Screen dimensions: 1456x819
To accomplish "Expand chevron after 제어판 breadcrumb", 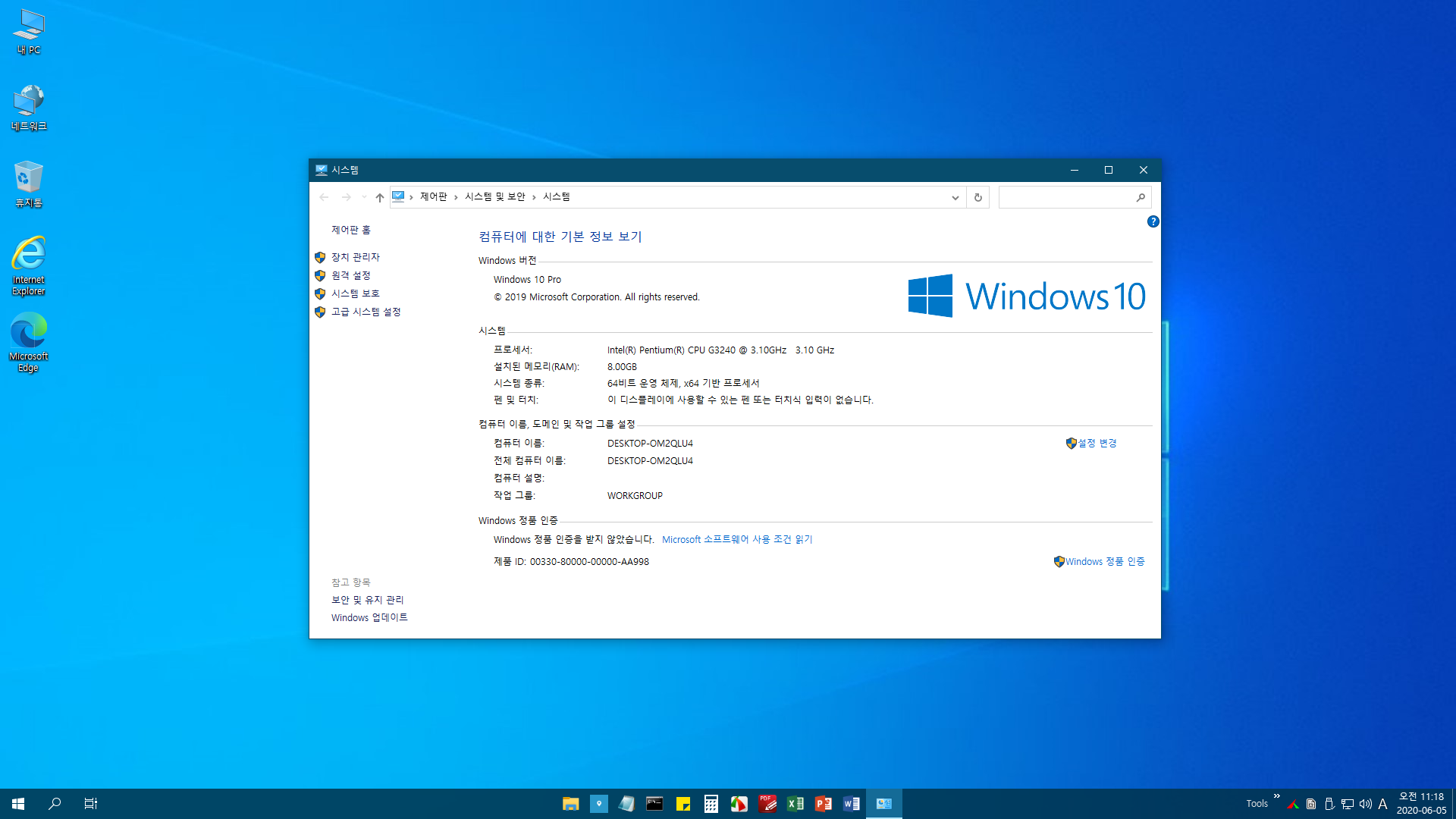I will point(456,197).
